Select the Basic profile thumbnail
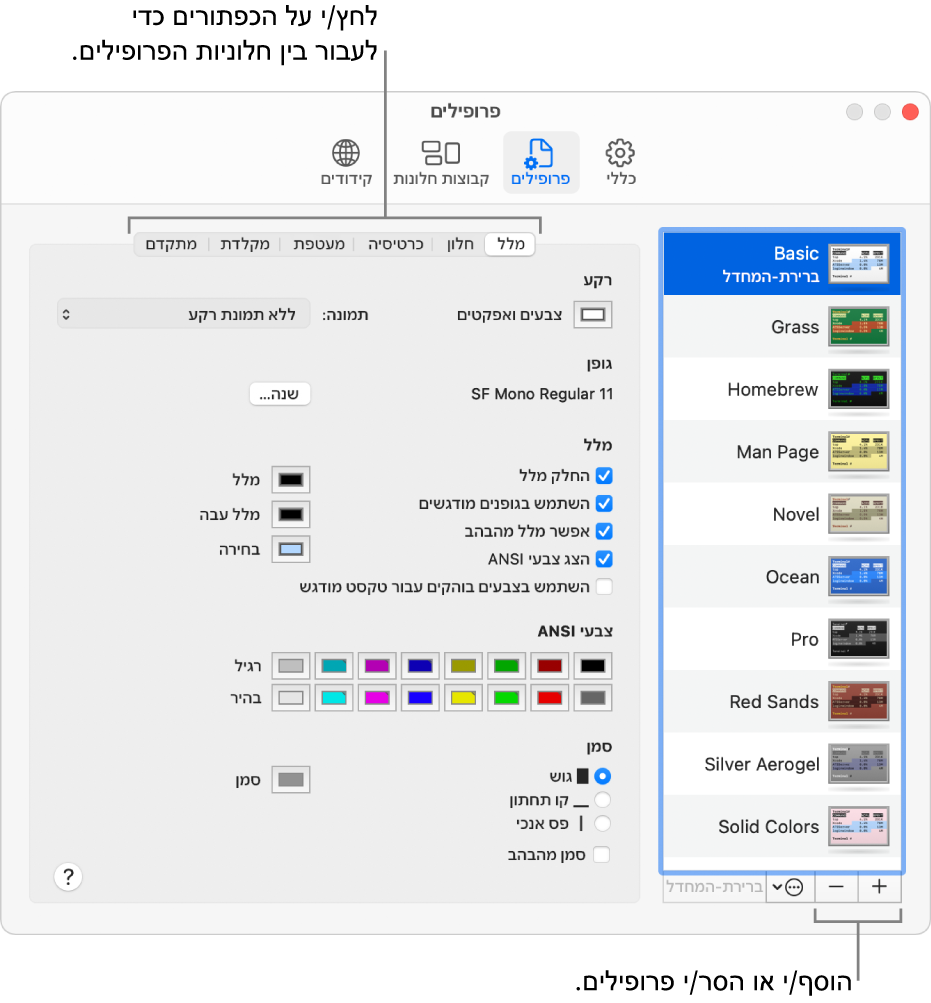The height and width of the screenshot is (1003, 931). [x=858, y=264]
